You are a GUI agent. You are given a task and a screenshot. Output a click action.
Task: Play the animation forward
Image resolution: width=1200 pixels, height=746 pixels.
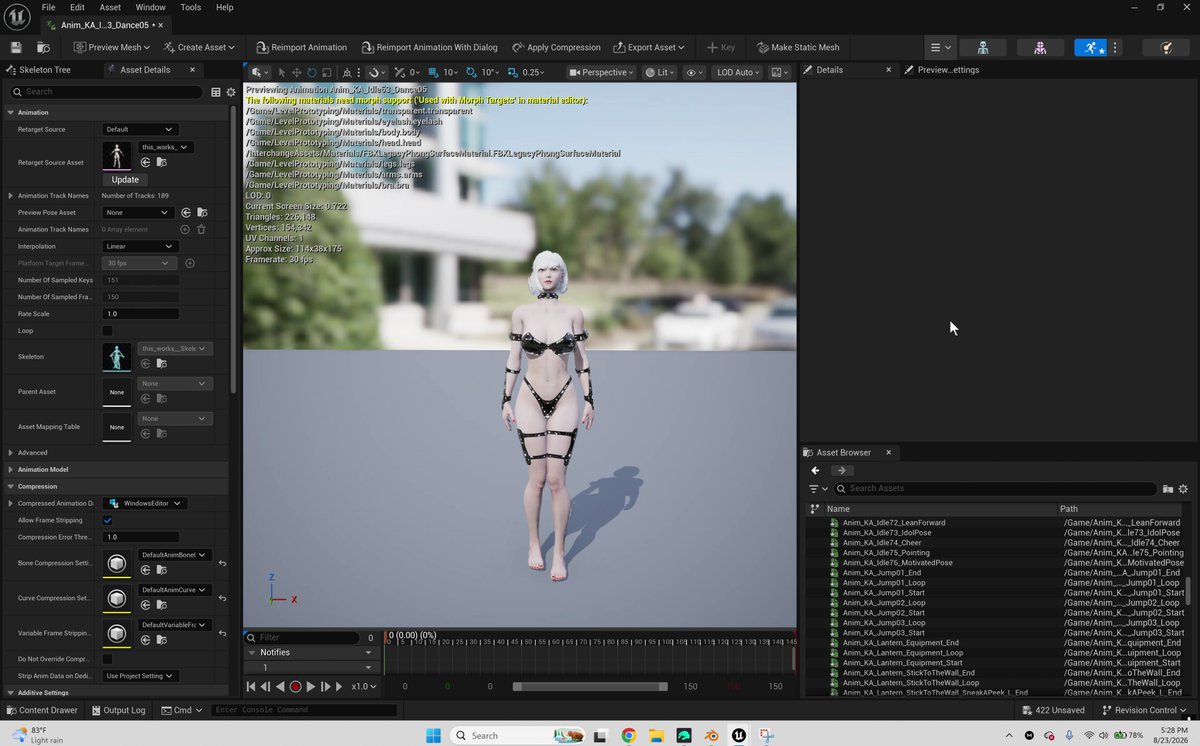[310, 687]
